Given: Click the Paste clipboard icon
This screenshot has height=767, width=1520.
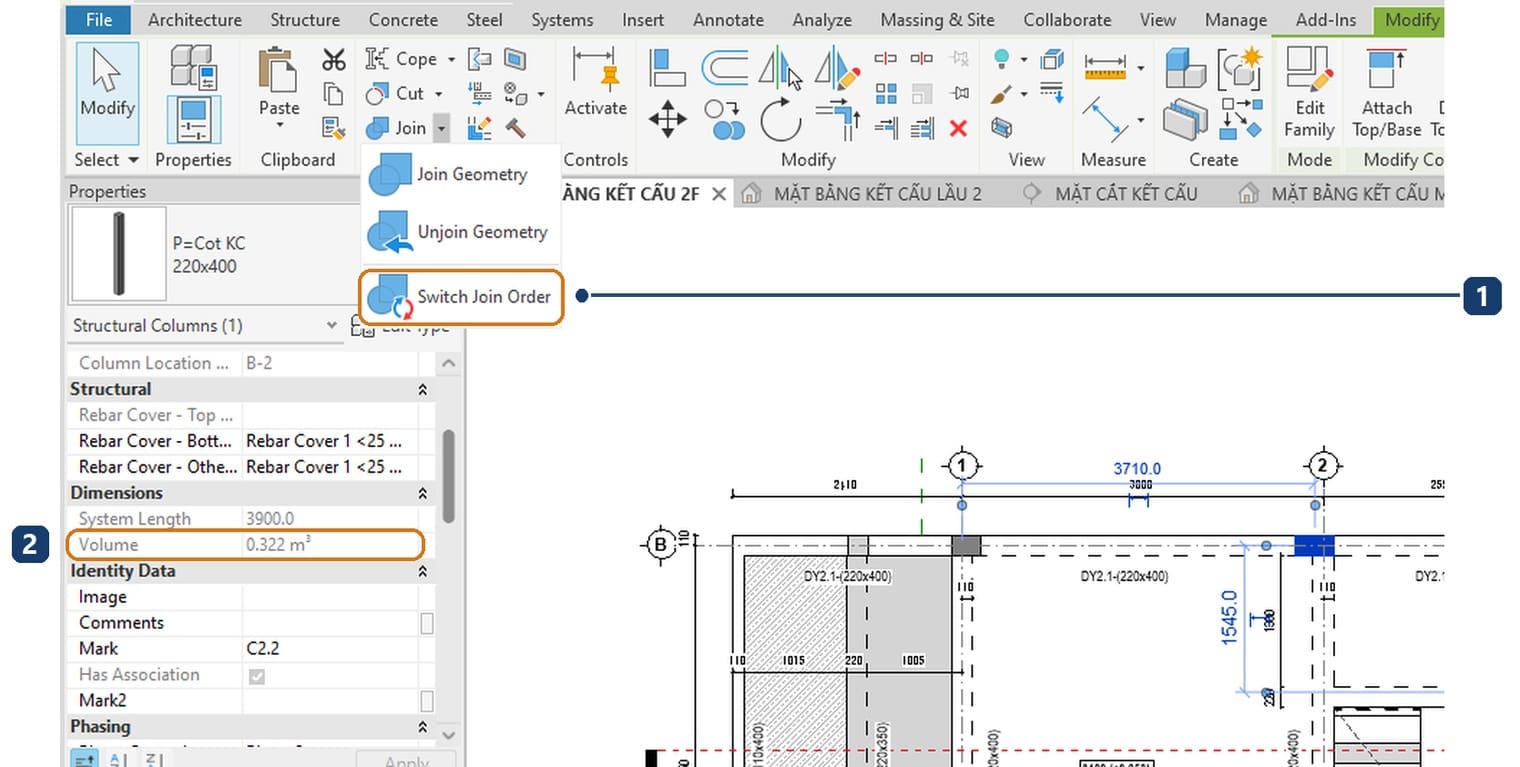Looking at the screenshot, I should point(279,70).
